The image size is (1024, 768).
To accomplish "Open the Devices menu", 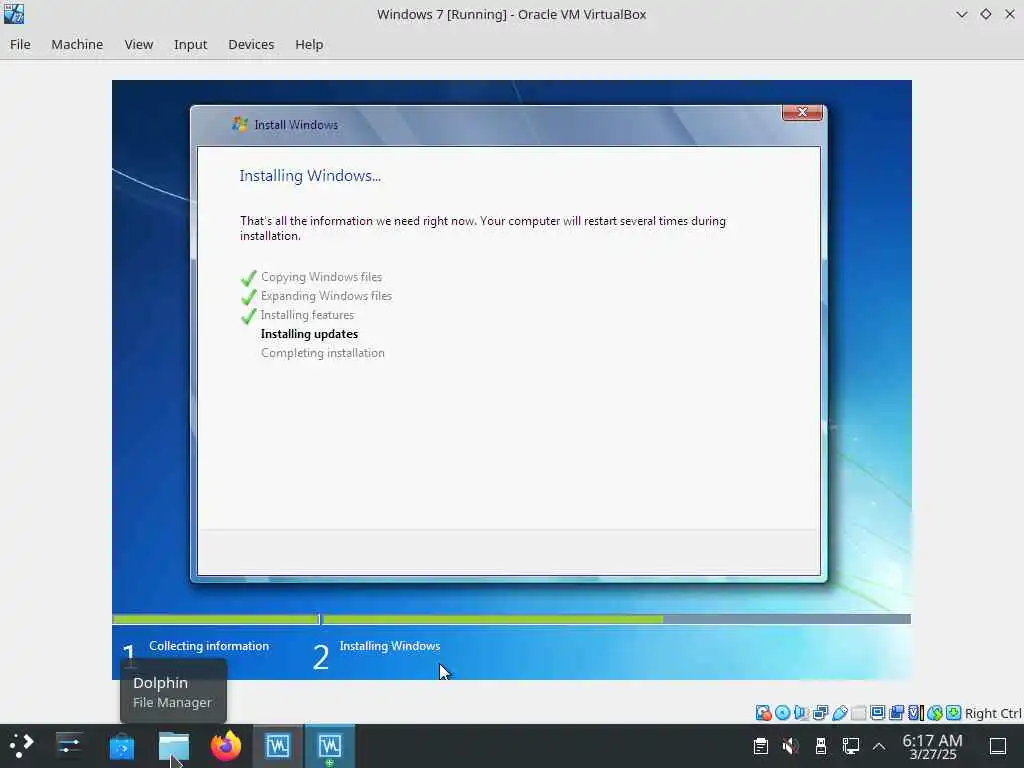I will pyautogui.click(x=251, y=44).
